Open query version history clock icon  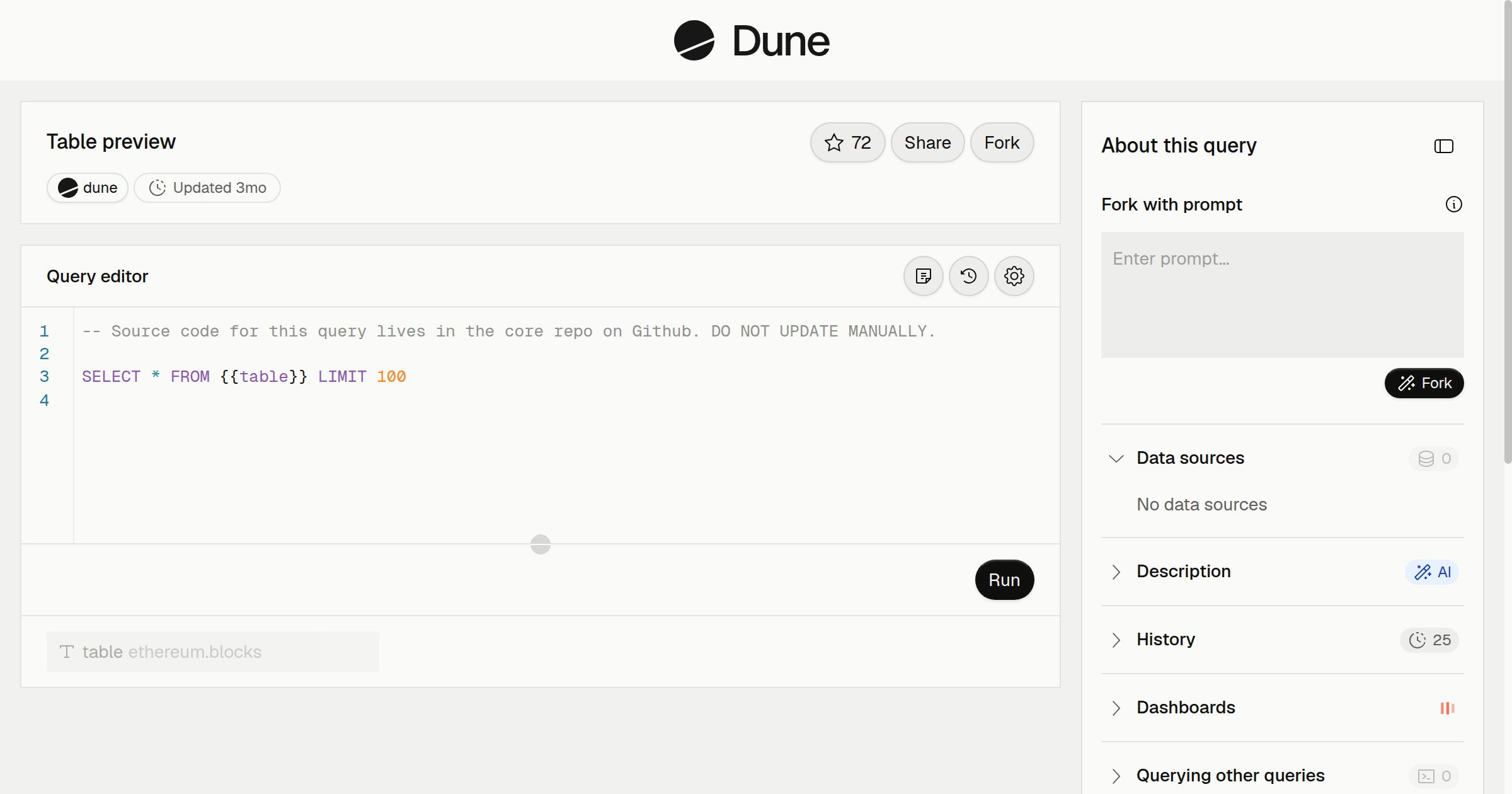[x=968, y=276]
